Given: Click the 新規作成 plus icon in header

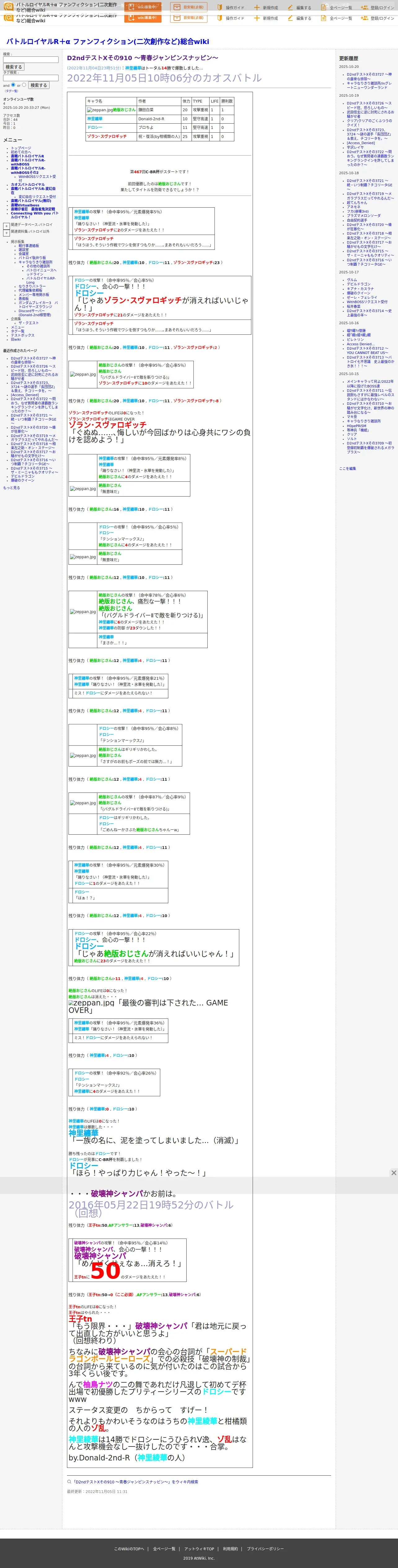Looking at the screenshot, I should coord(257,18).
